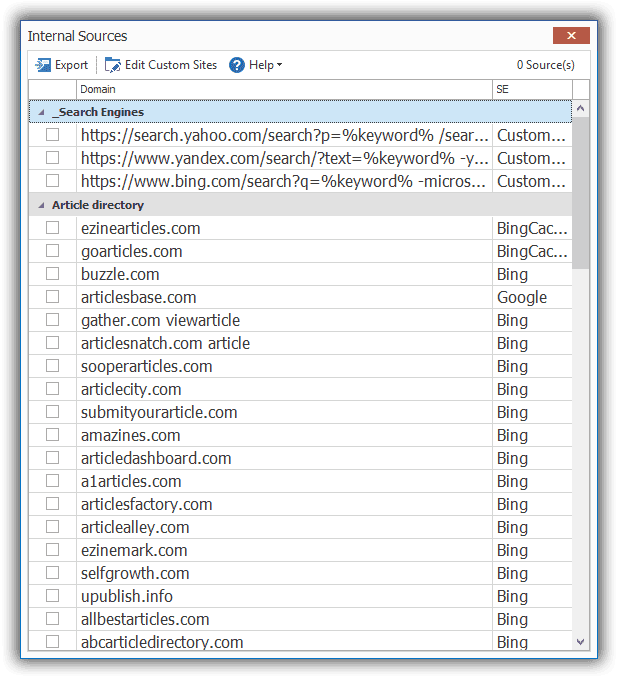
Task: Click the submityourarticle.com domain text
Action: coord(159,412)
